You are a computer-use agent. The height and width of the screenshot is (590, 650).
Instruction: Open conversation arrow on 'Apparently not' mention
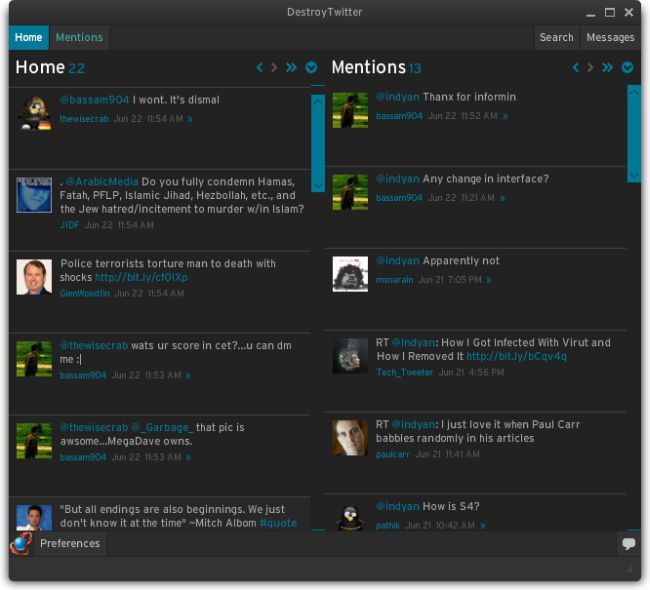pyautogui.click(x=489, y=280)
